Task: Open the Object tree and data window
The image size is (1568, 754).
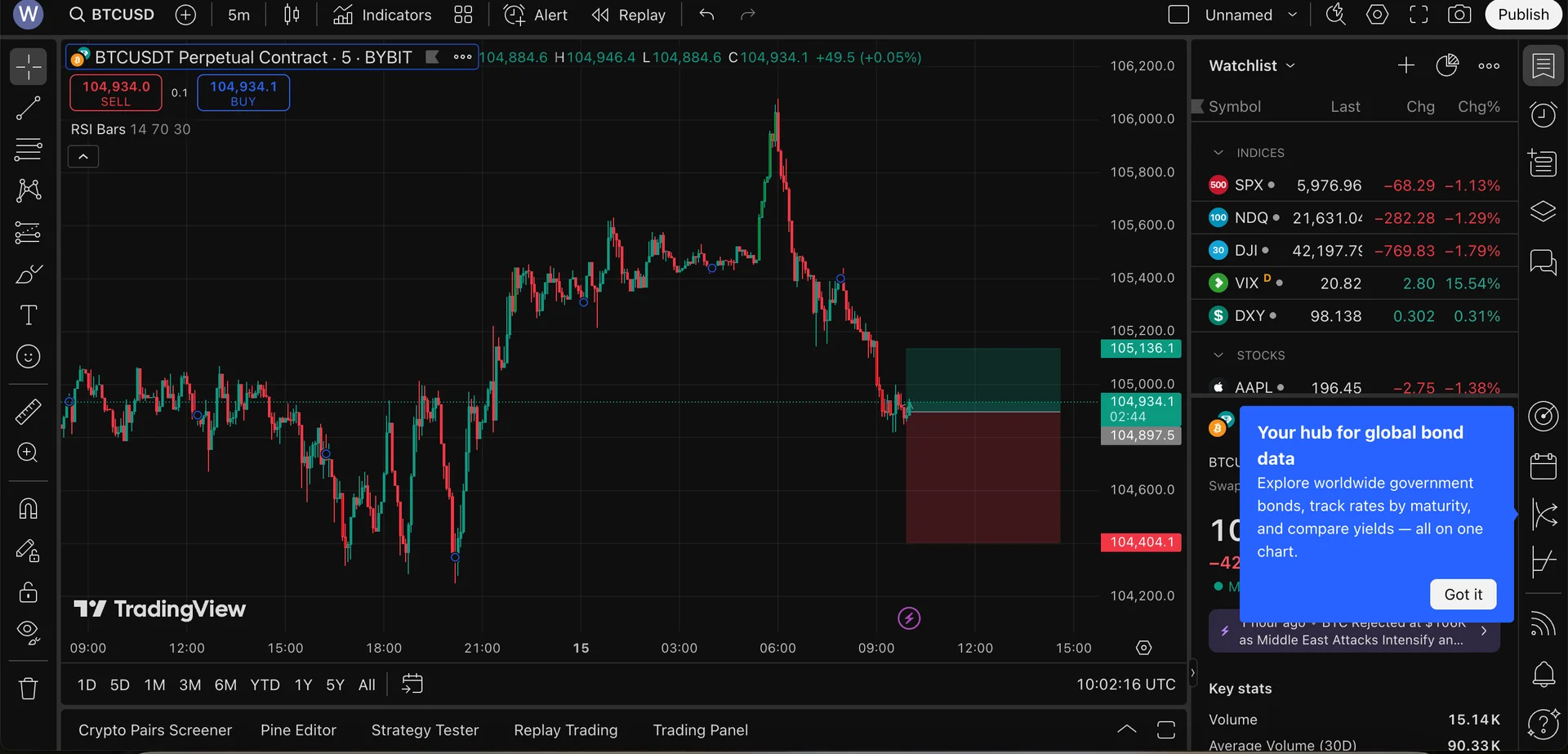Action: pos(1543,212)
